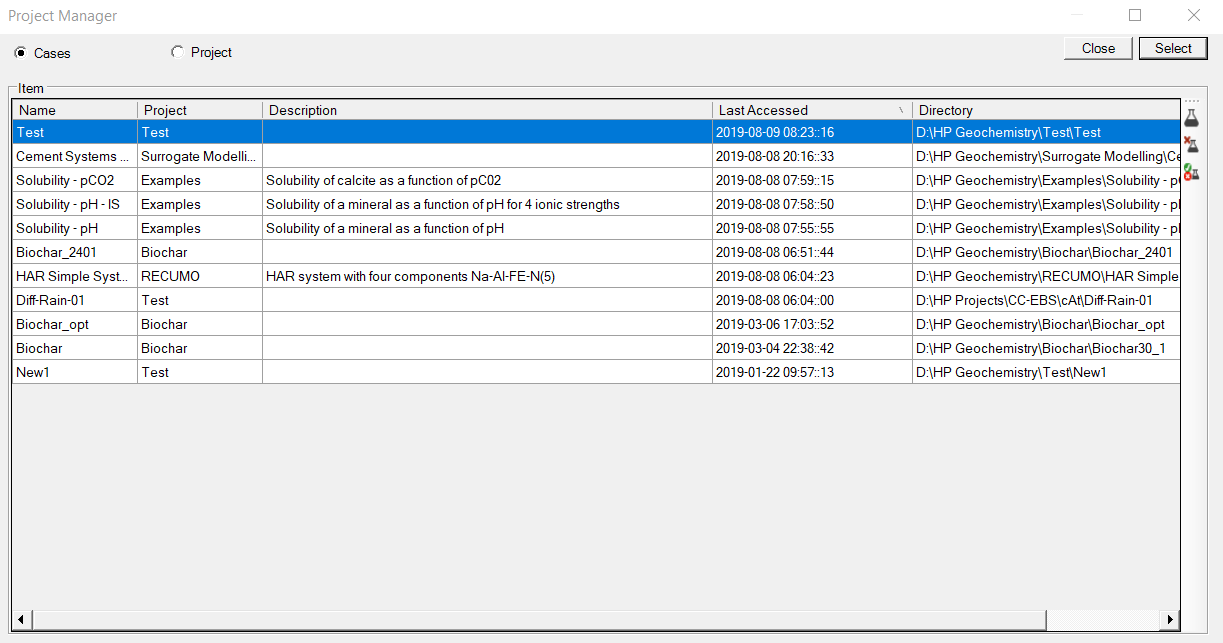Close the window using title bar X
The width and height of the screenshot is (1223, 643).
[1193, 15]
